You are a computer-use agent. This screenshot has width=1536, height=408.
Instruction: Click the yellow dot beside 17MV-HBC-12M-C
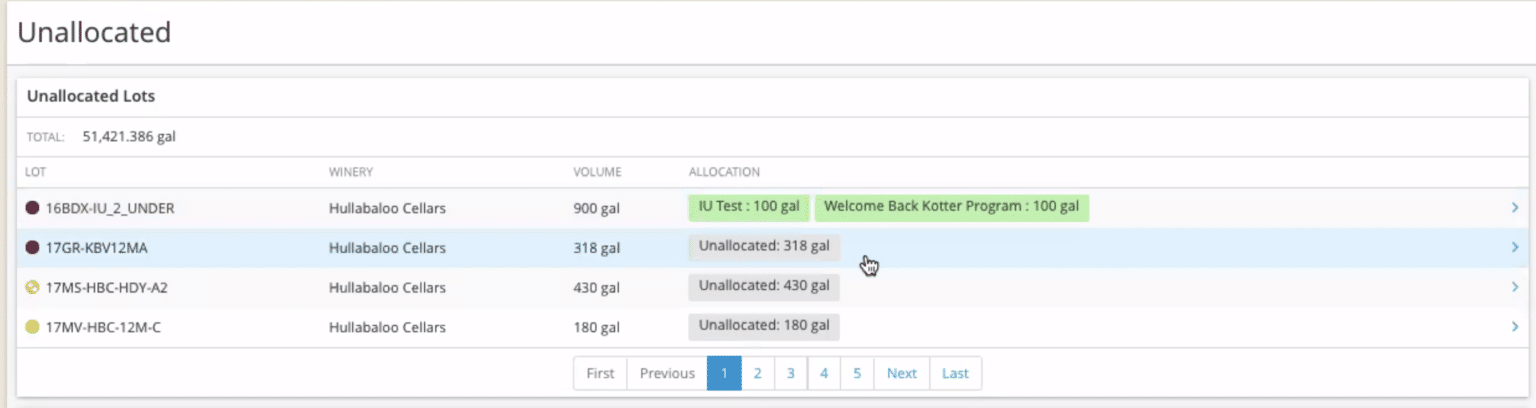pyautogui.click(x=33, y=327)
